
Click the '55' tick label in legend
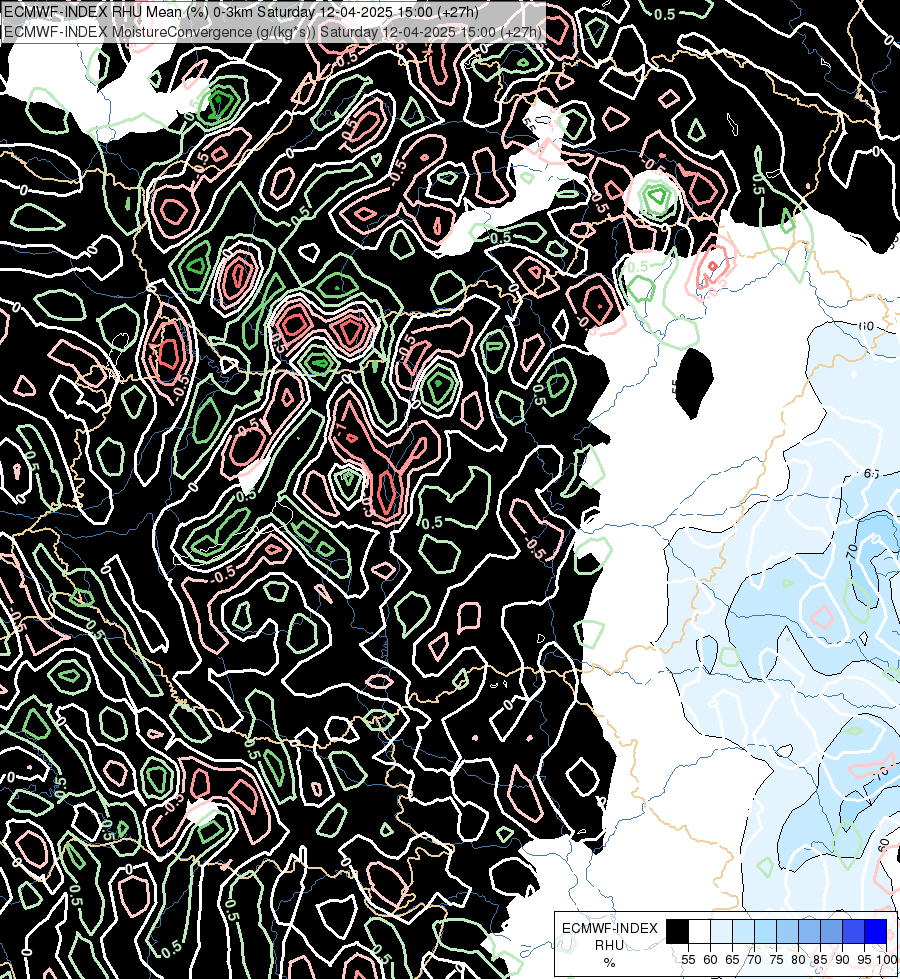[x=688, y=960]
